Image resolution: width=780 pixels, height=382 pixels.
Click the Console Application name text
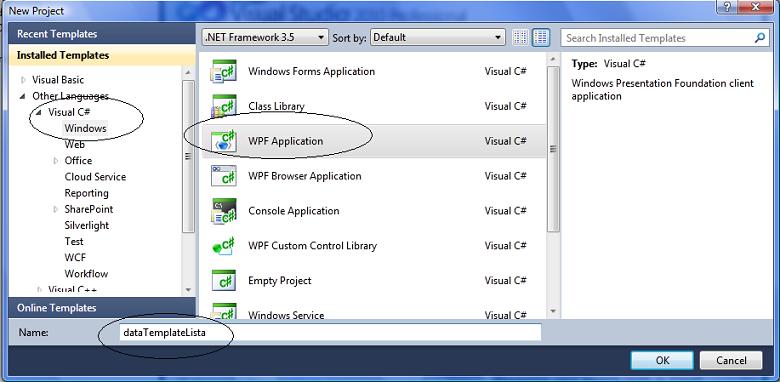click(x=293, y=211)
